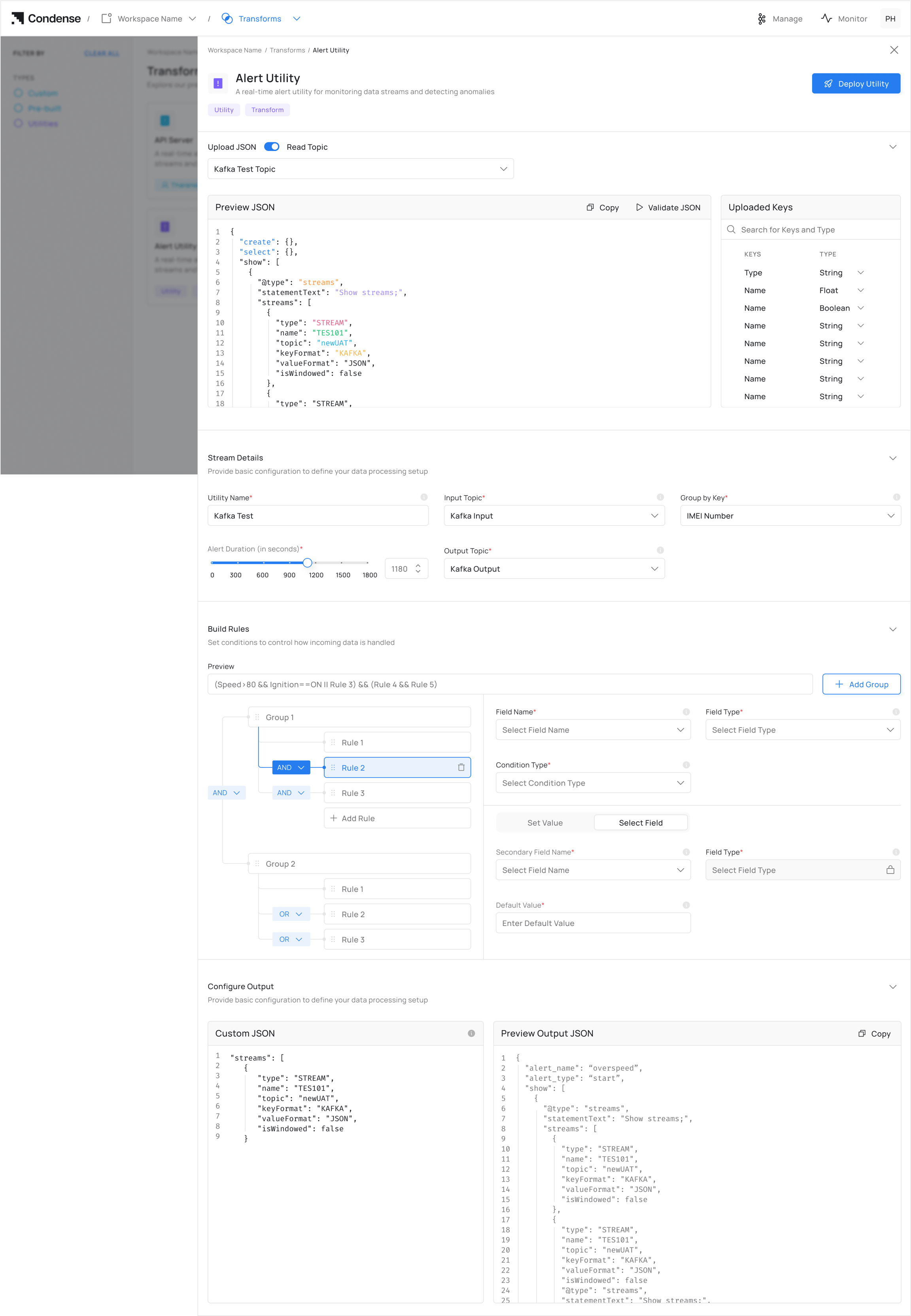Collapse the Build Rules section
The image size is (911, 1316).
click(893, 629)
